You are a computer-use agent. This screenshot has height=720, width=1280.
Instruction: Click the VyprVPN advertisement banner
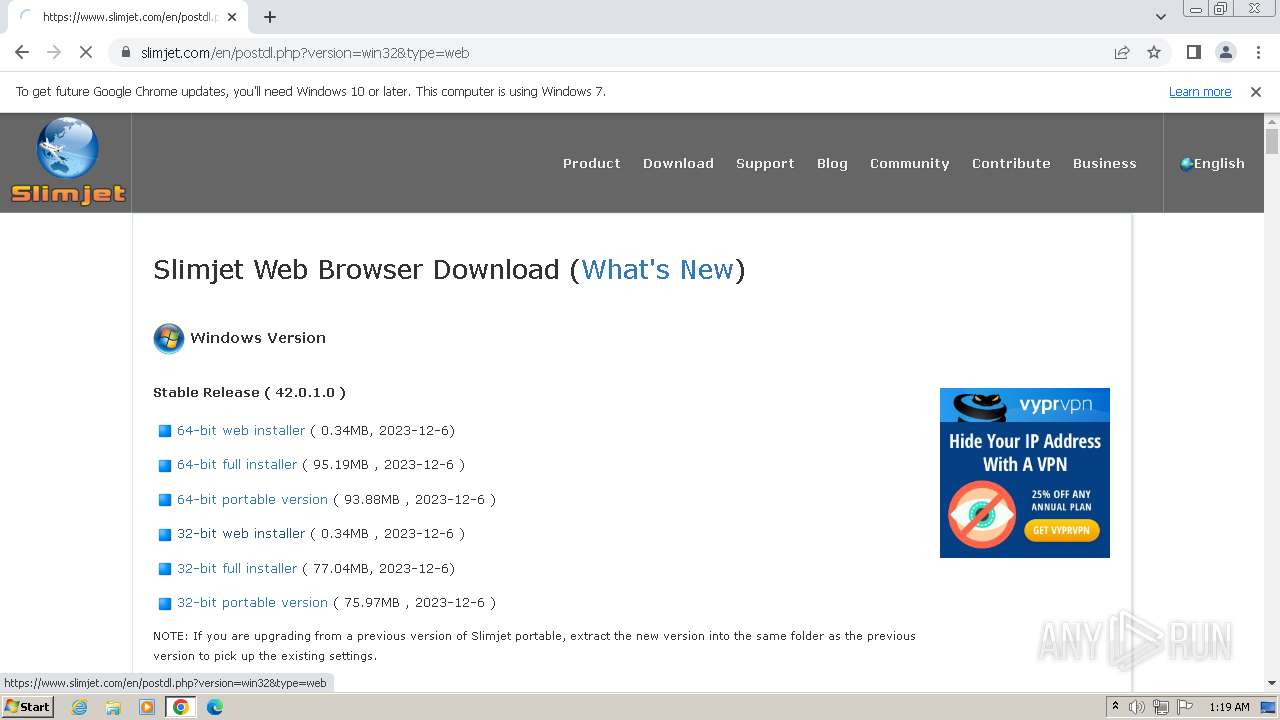point(1024,473)
